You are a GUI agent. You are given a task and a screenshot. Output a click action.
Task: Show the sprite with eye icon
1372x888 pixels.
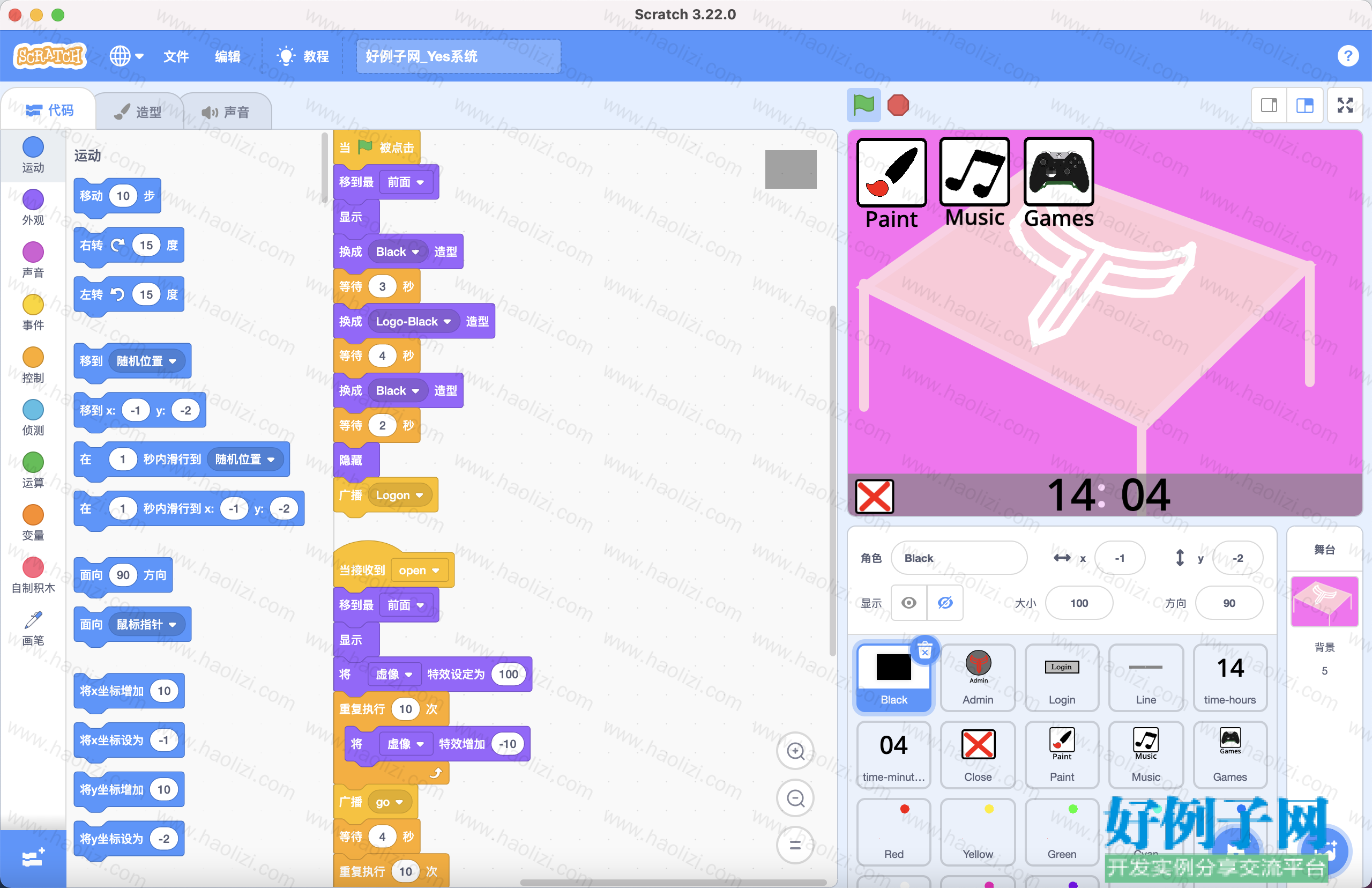(909, 603)
